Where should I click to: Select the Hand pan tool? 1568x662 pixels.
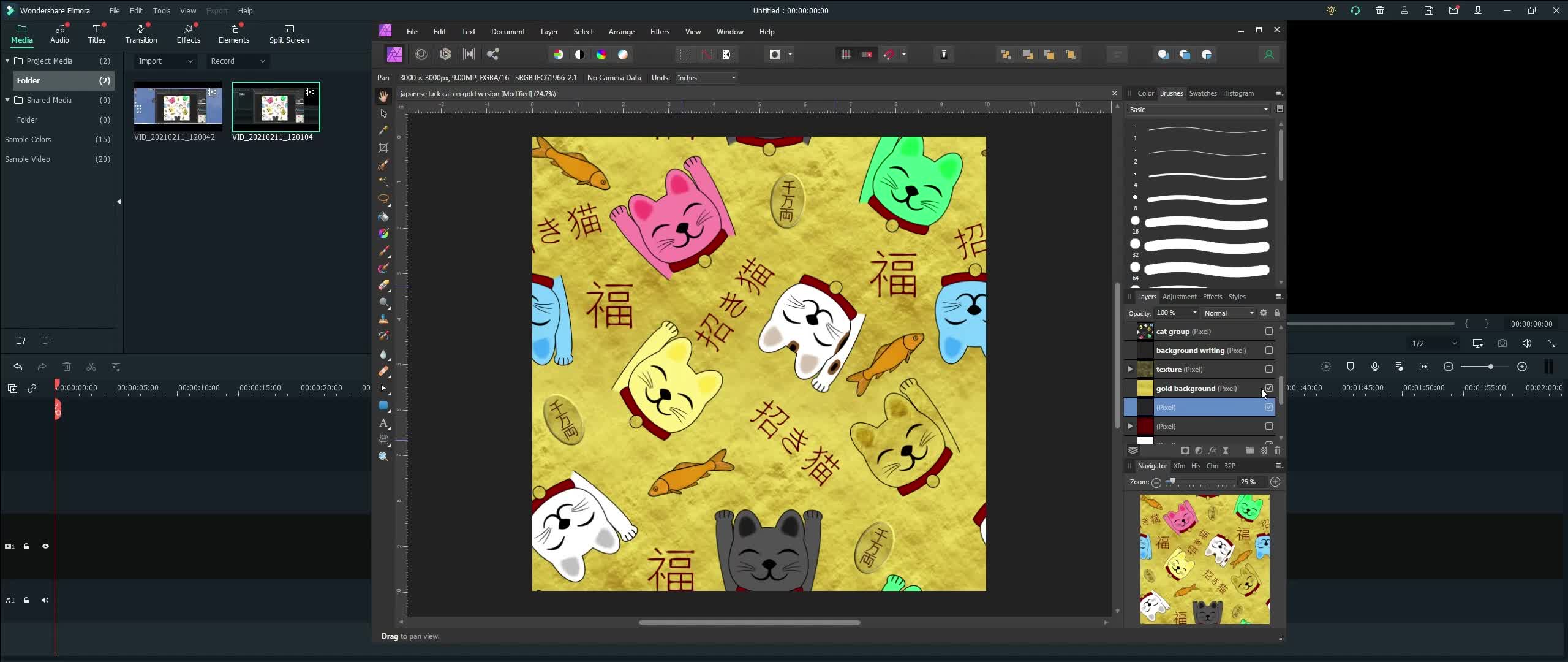pos(384,96)
